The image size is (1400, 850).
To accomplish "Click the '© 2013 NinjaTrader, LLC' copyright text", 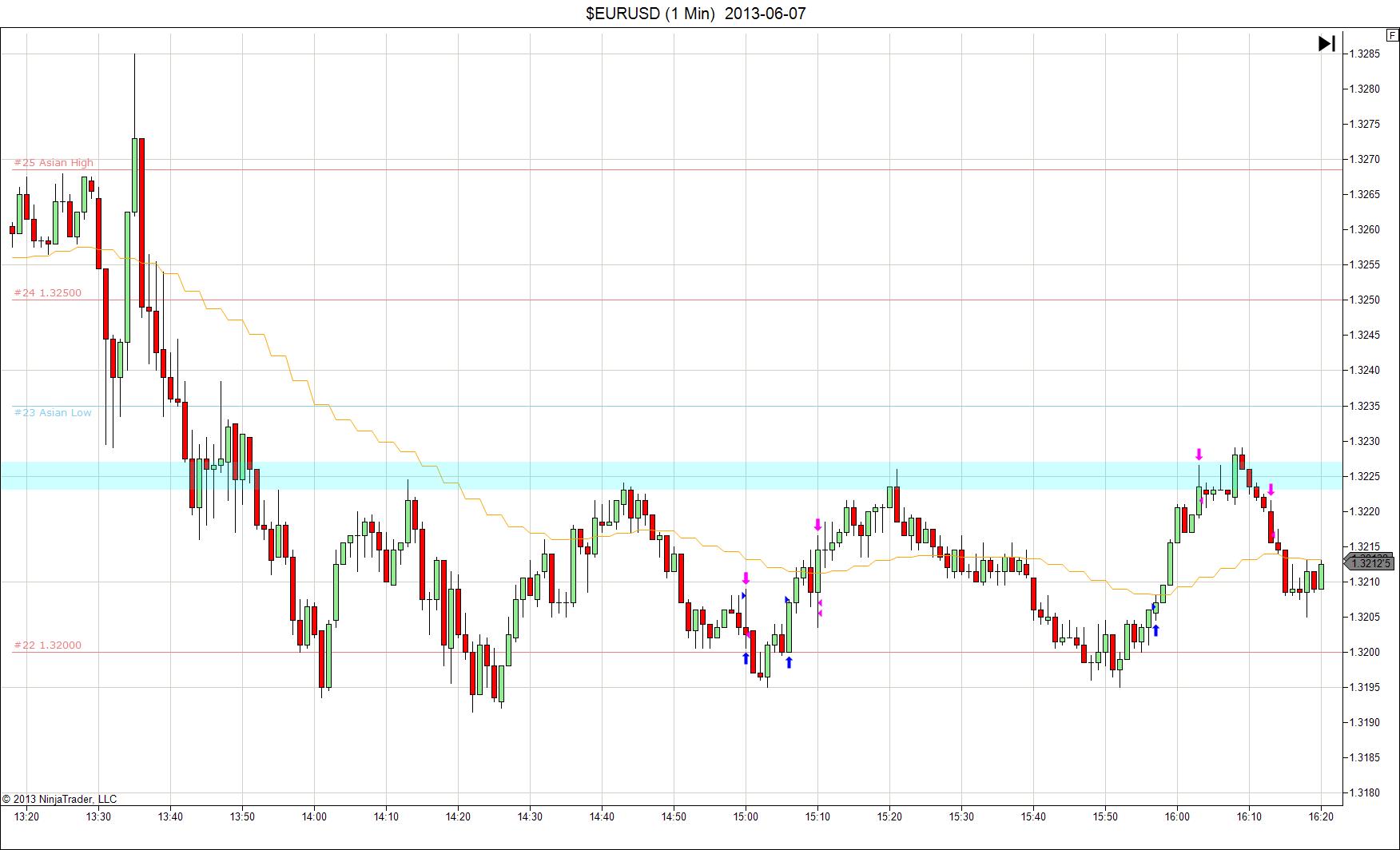I will 60,799.
